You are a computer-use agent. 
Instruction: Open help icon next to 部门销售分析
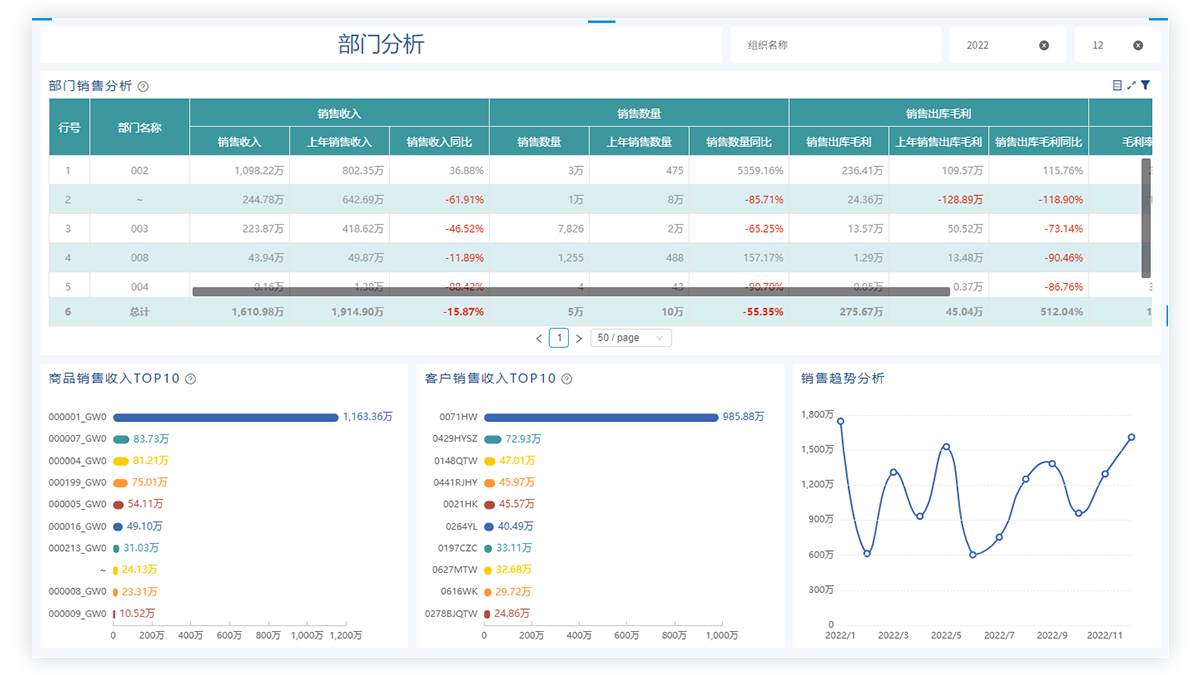pyautogui.click(x=143, y=87)
